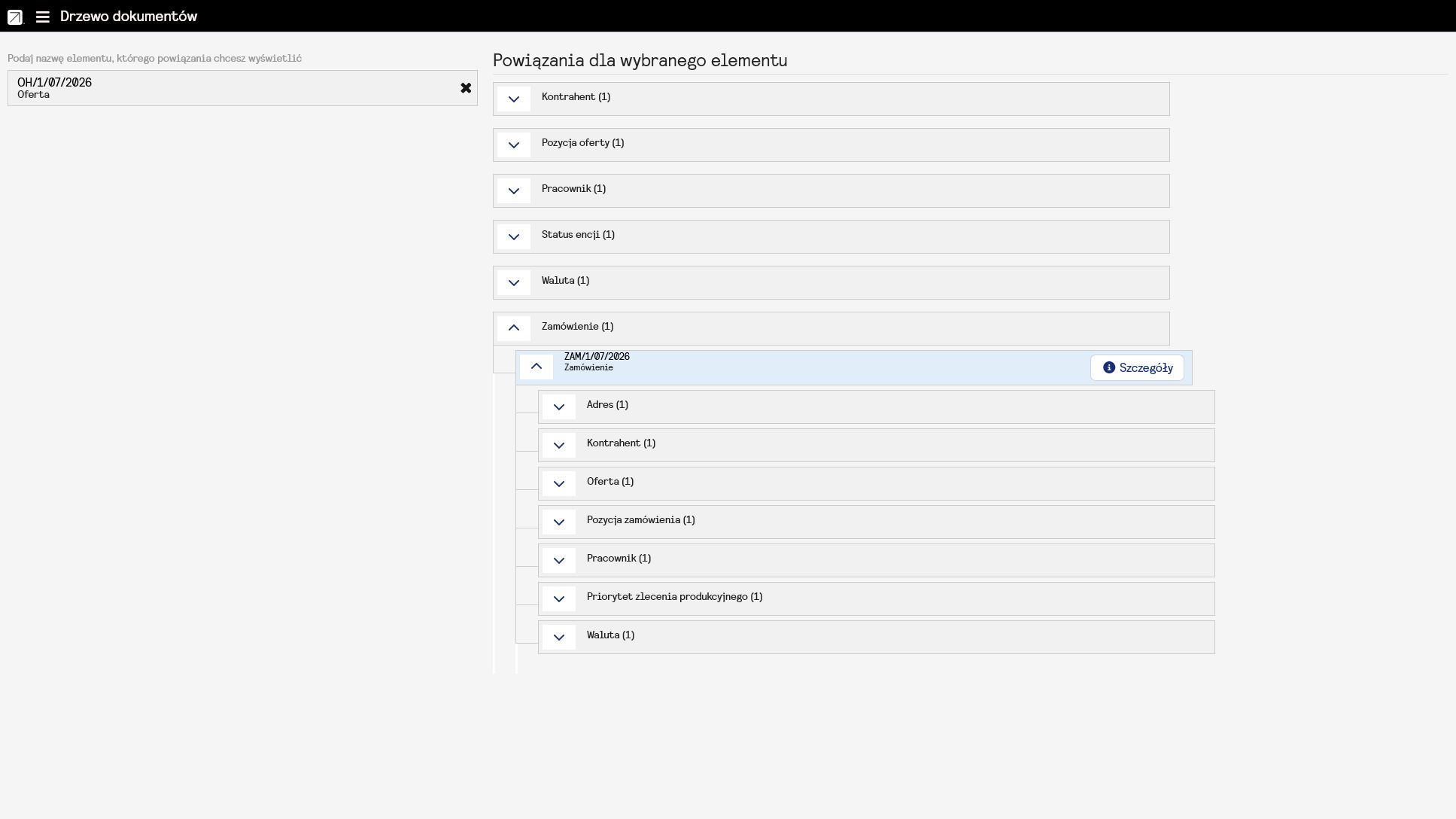Expand Priorytet zlecenia produkcyjnego (1) chevron

559,599
